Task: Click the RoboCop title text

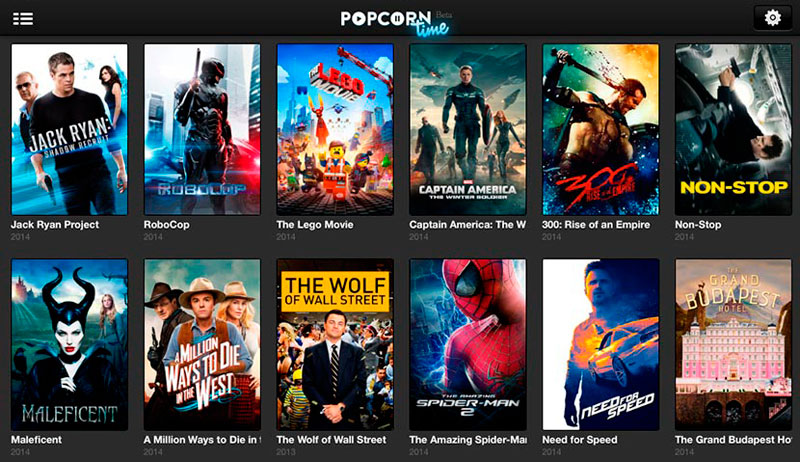Action: tap(166, 225)
